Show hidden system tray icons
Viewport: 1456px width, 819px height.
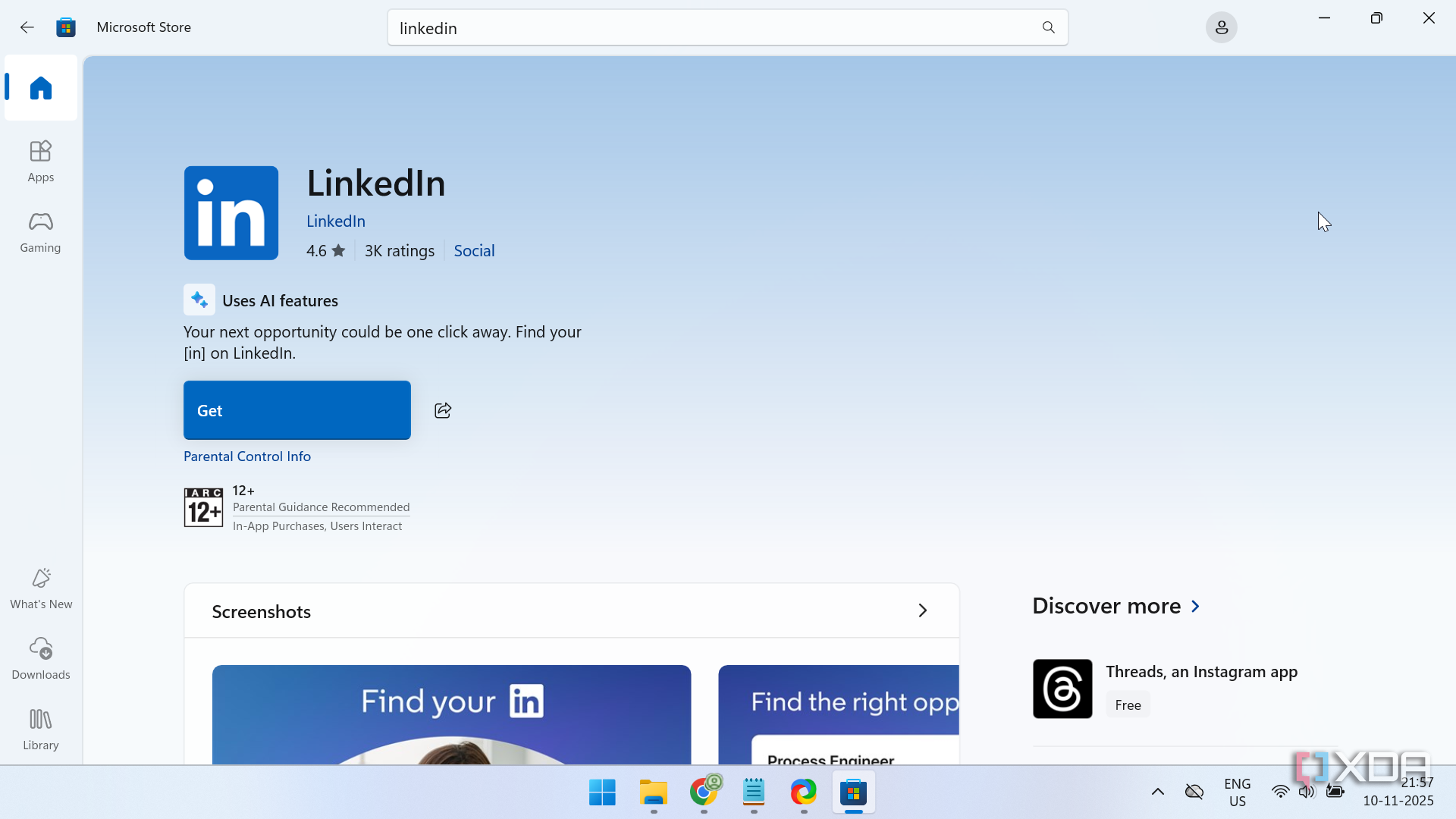pyautogui.click(x=1157, y=792)
